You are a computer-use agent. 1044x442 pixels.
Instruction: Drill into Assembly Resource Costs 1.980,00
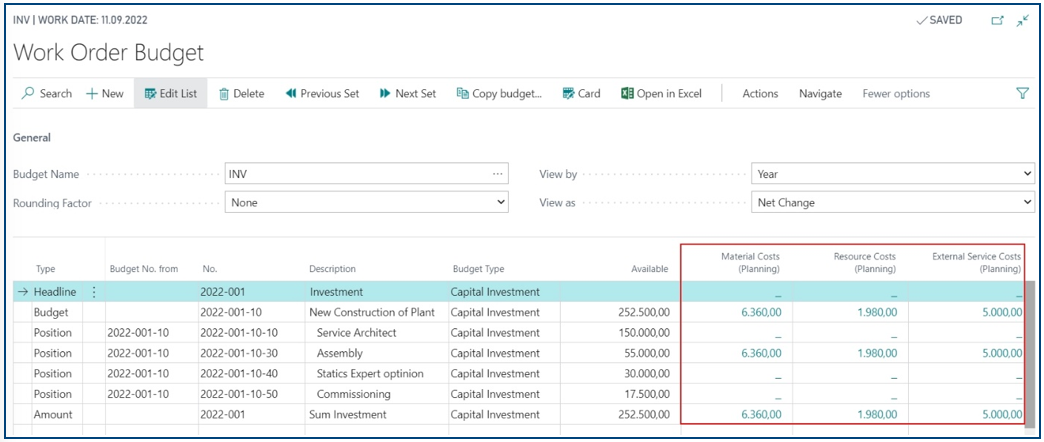point(877,353)
